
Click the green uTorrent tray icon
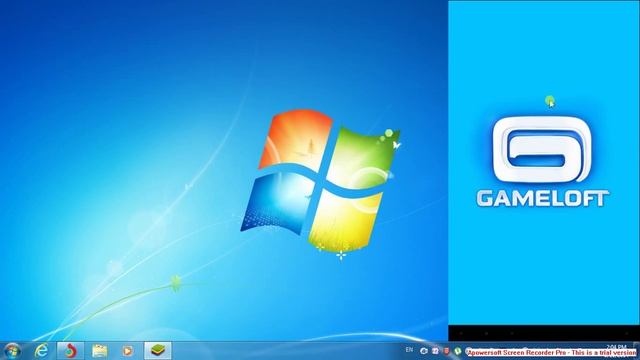coord(458,351)
